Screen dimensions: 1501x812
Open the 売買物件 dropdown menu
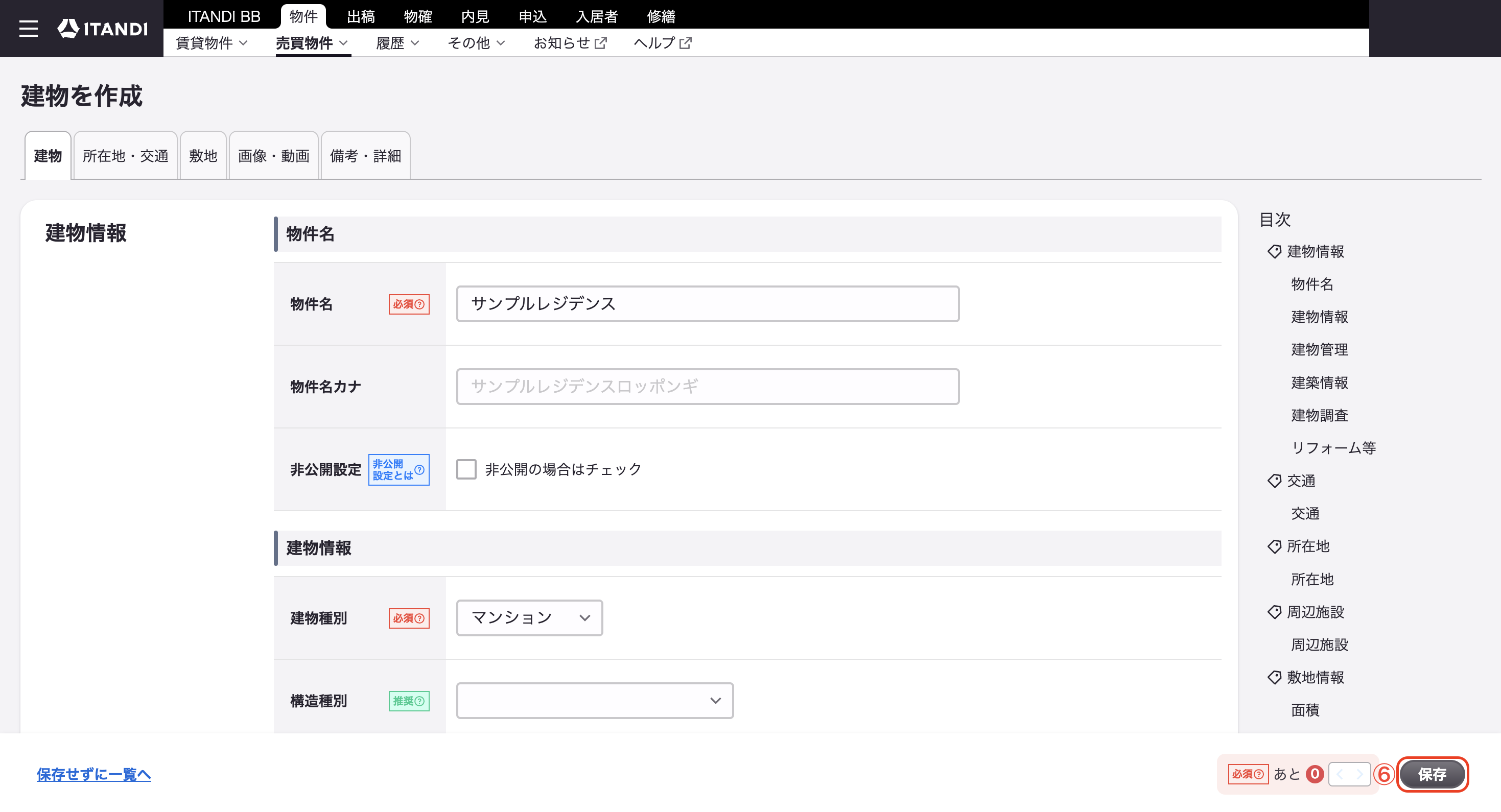(312, 43)
